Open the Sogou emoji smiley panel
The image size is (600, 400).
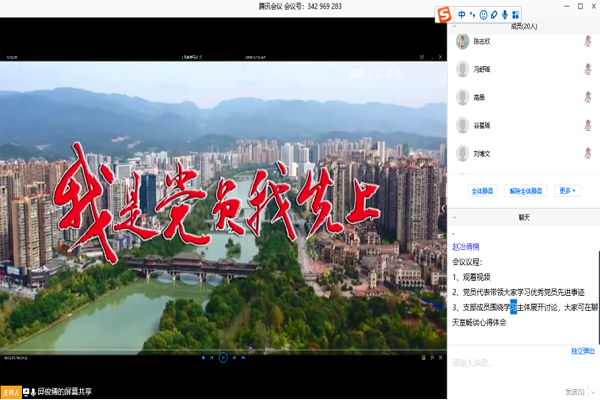click(484, 14)
